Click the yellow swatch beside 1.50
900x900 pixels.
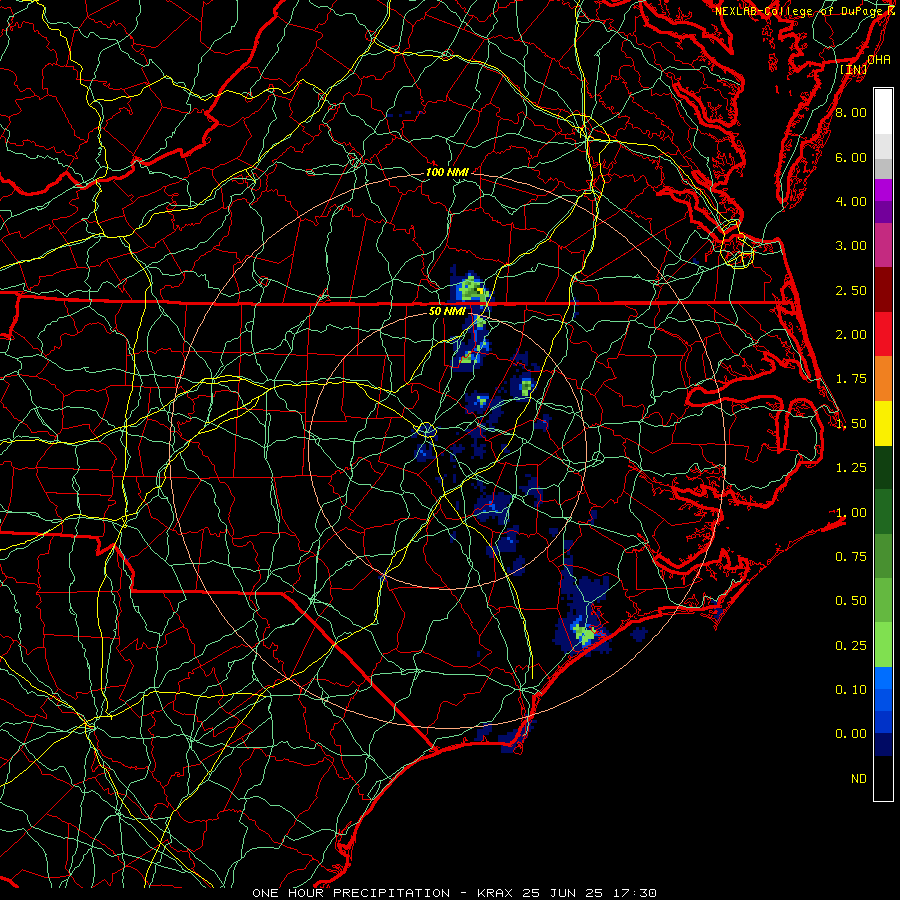pyautogui.click(x=883, y=423)
